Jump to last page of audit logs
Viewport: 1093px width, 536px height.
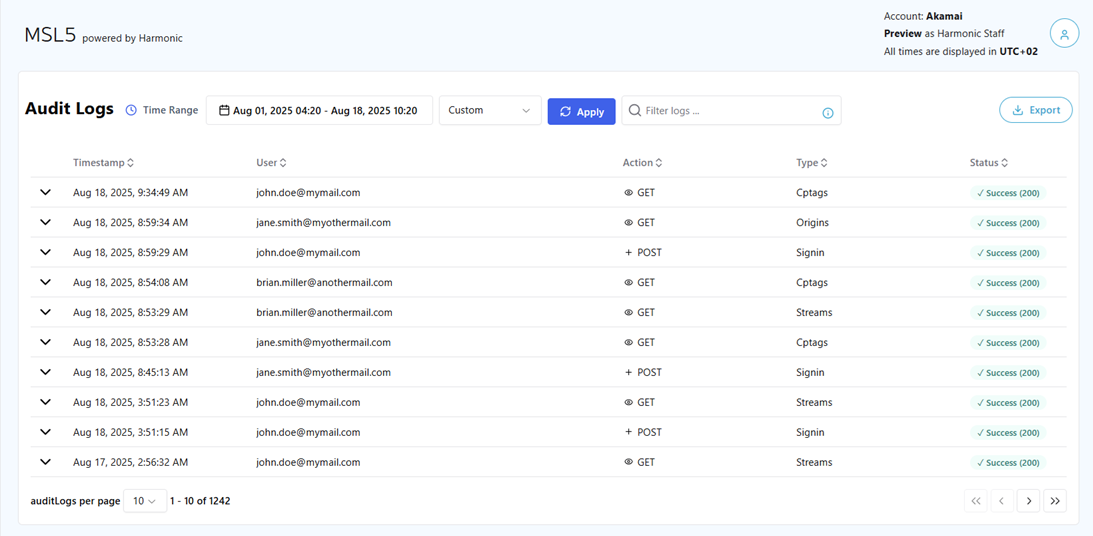pyautogui.click(x=1055, y=501)
